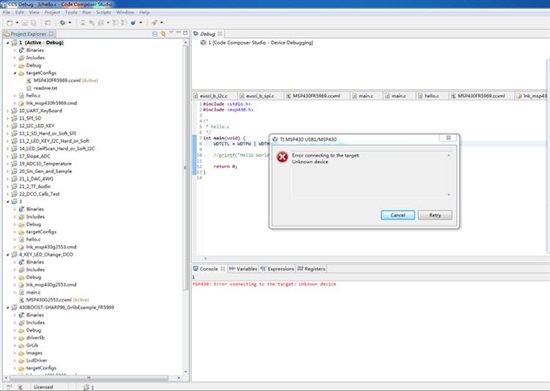Switch to the Variables tab
The height and width of the screenshot is (391, 550).
[243, 269]
